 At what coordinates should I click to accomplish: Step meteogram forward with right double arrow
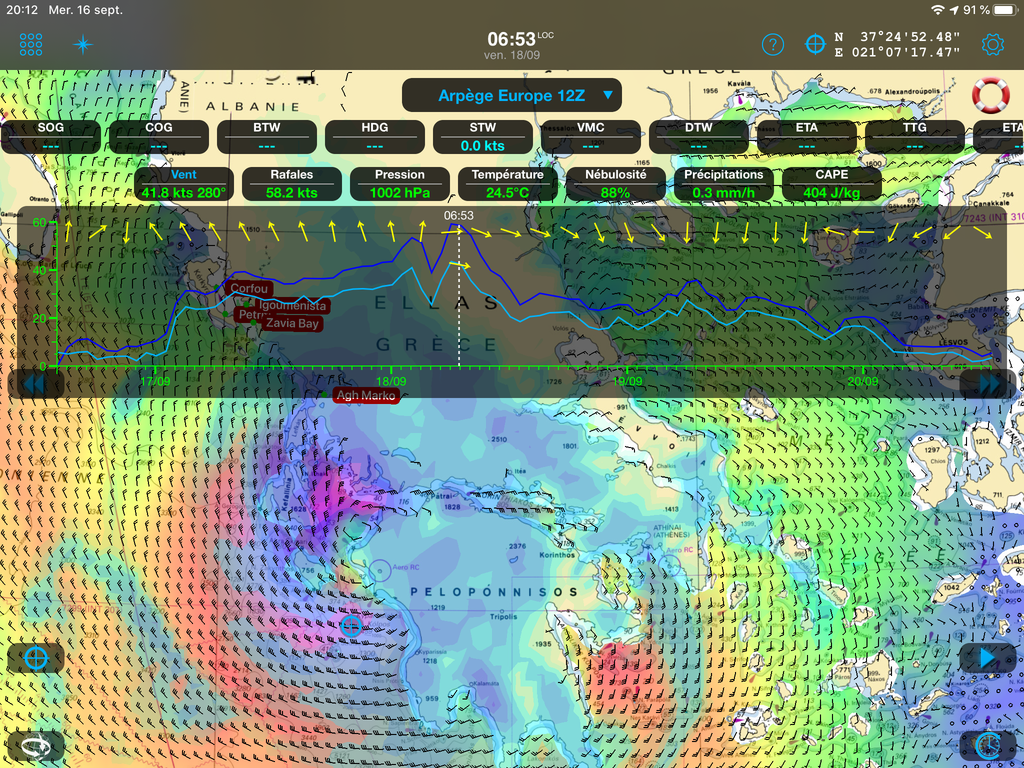pyautogui.click(x=989, y=383)
